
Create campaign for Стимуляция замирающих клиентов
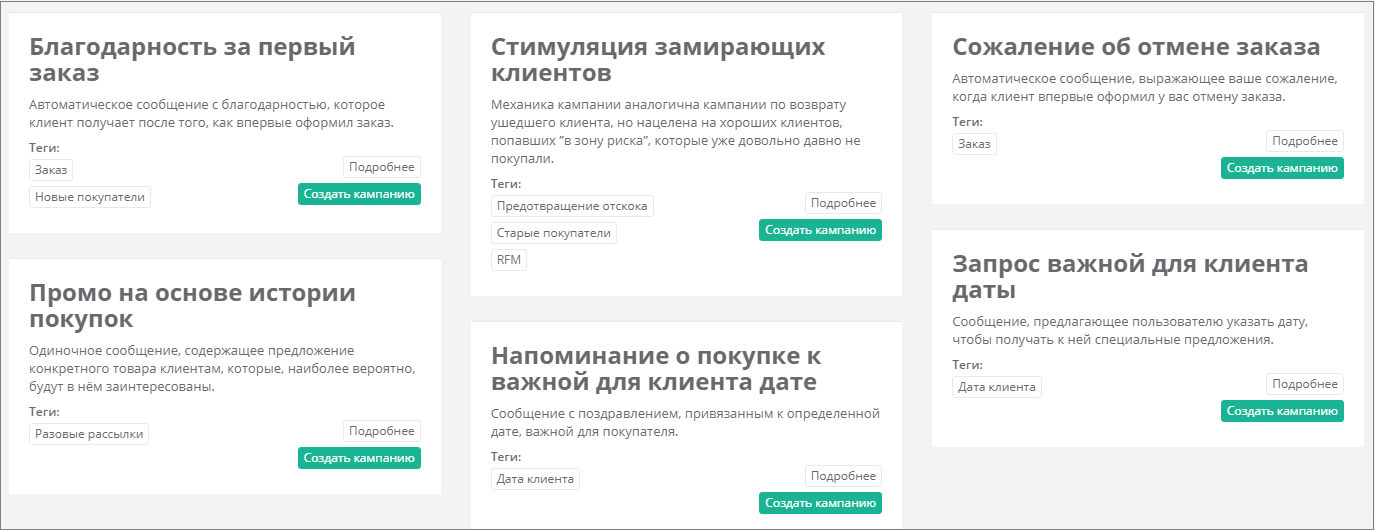[820, 230]
